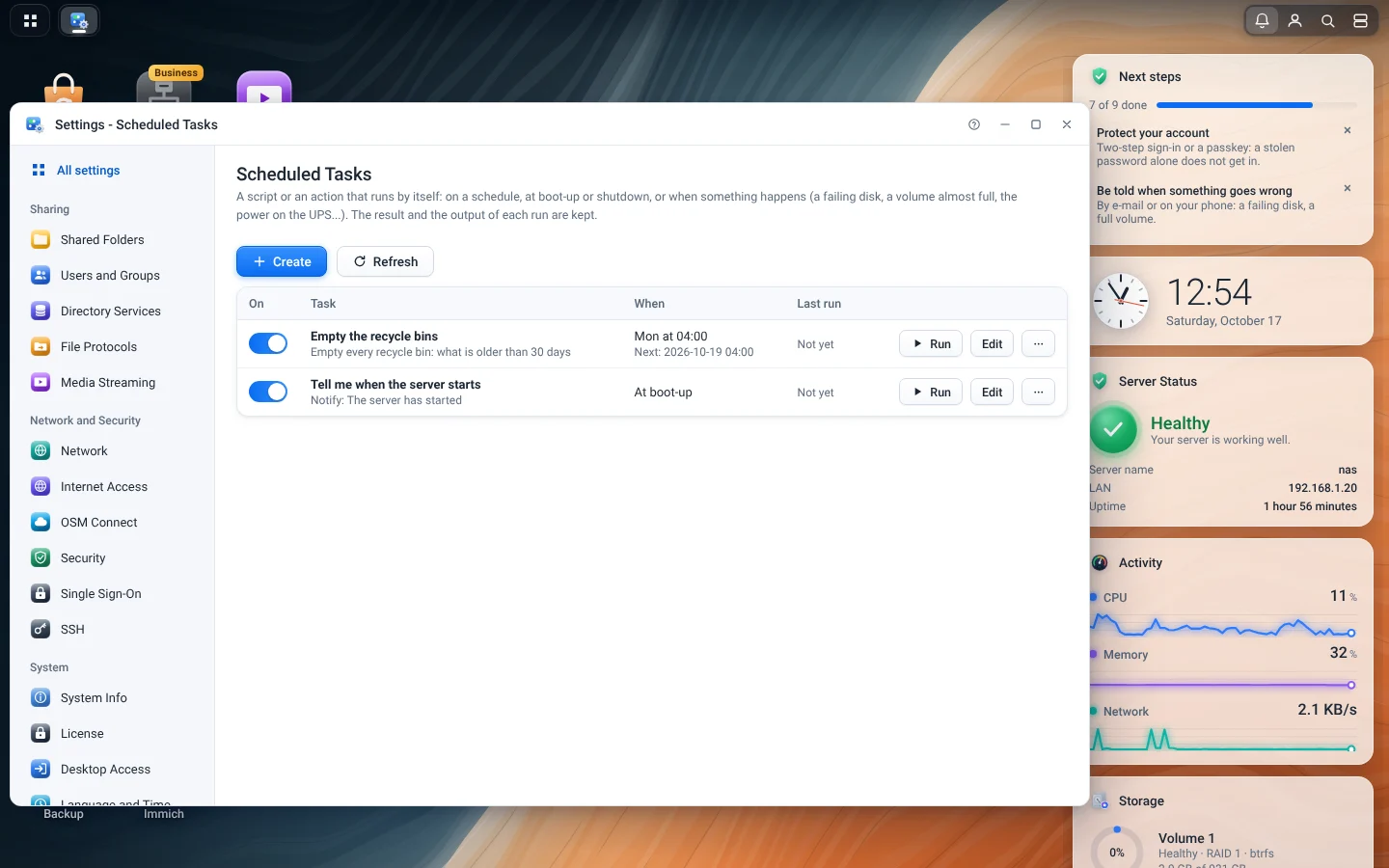Open the Protect your account step
Viewport: 1389px width, 868px height.
[1153, 133]
